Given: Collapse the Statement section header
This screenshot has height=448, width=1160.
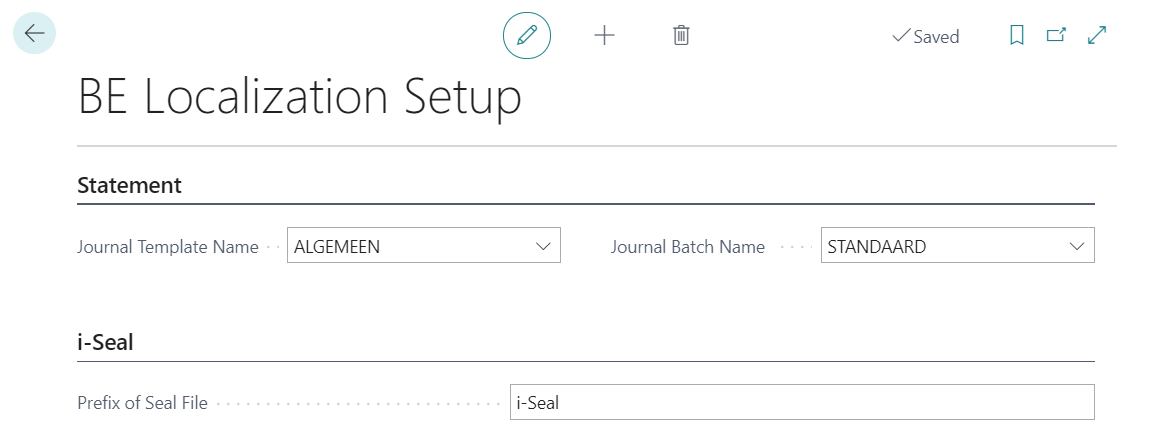Looking at the screenshot, I should tap(130, 185).
